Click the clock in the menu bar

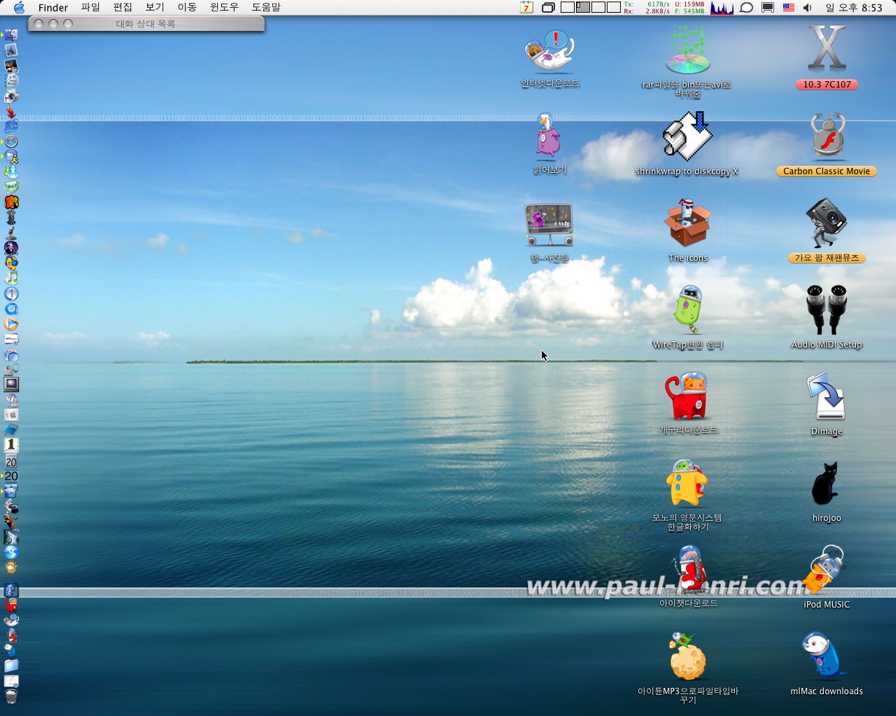[853, 8]
